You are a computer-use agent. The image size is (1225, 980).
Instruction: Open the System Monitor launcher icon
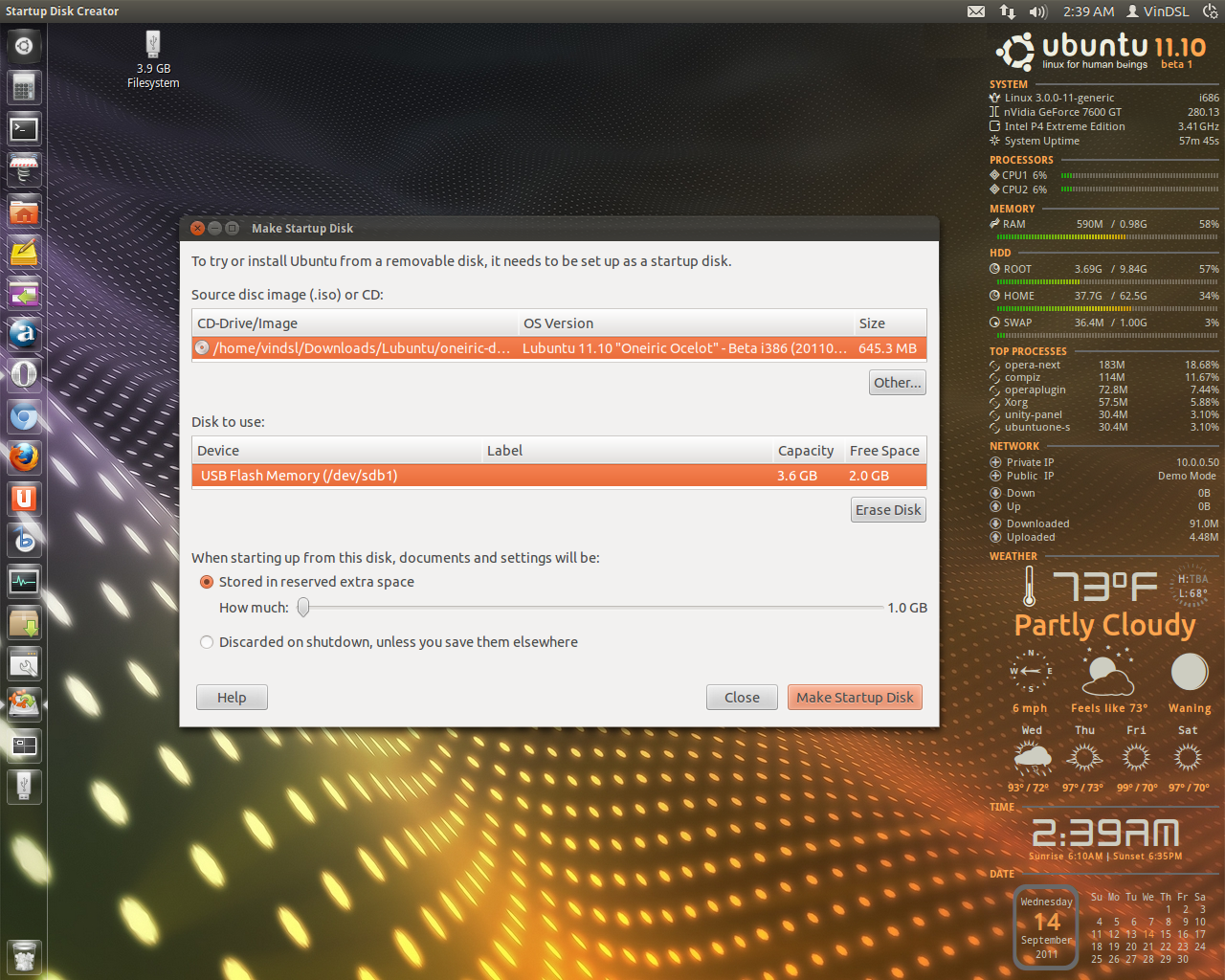(x=23, y=580)
